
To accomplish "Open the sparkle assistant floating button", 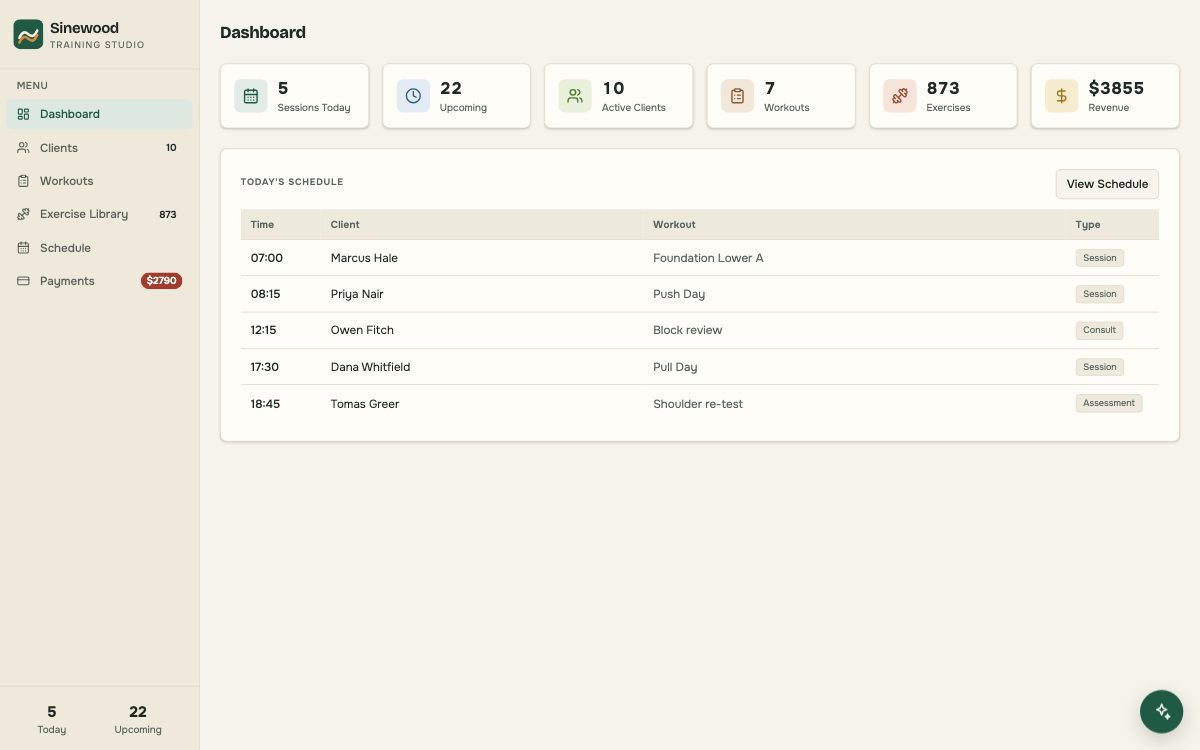I will 1162,711.
